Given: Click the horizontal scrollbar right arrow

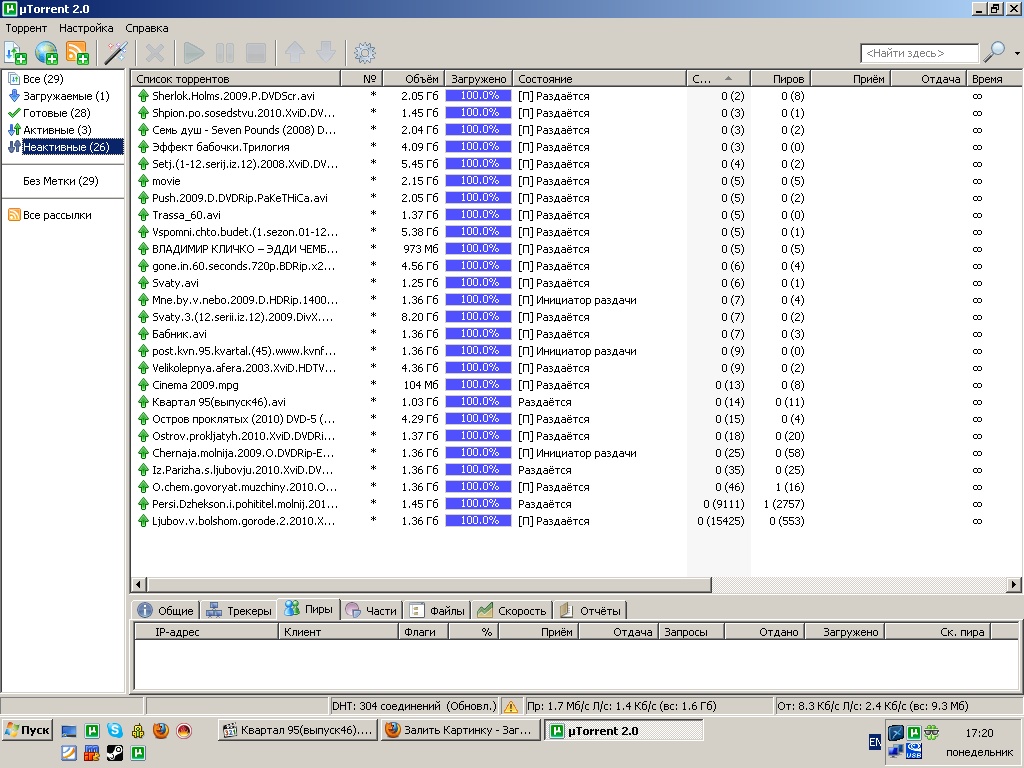Looking at the screenshot, I should click(x=1014, y=584).
